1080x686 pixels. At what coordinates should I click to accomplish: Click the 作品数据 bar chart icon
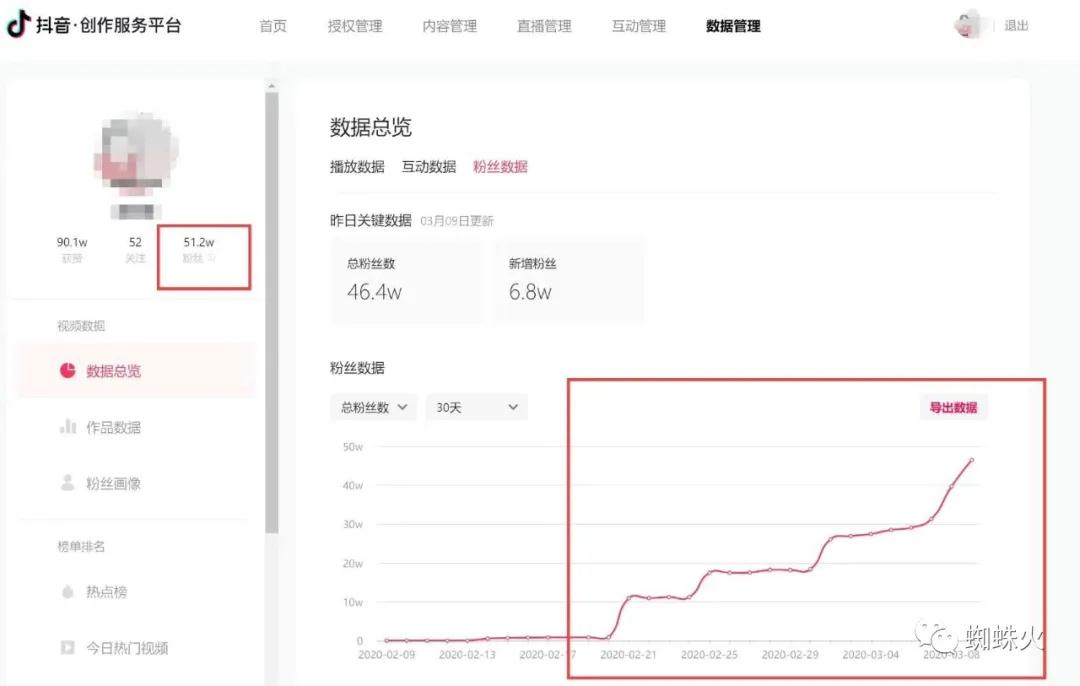(68, 427)
